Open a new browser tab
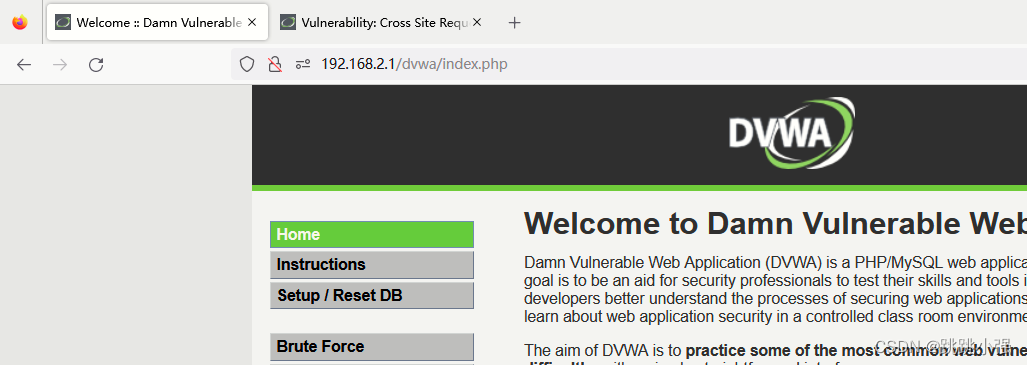 tap(515, 23)
